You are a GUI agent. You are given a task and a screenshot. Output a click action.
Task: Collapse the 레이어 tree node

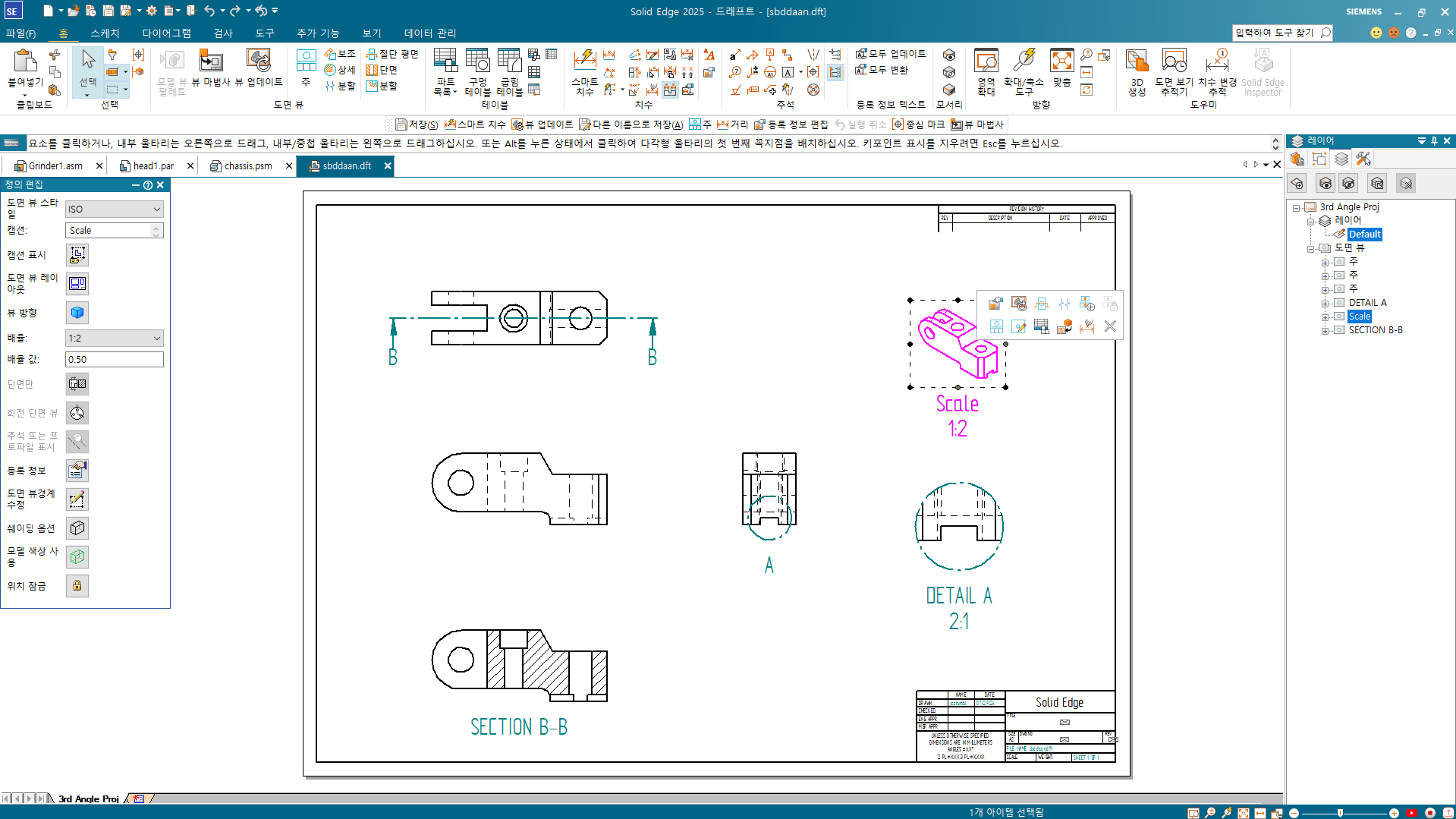click(x=1310, y=221)
